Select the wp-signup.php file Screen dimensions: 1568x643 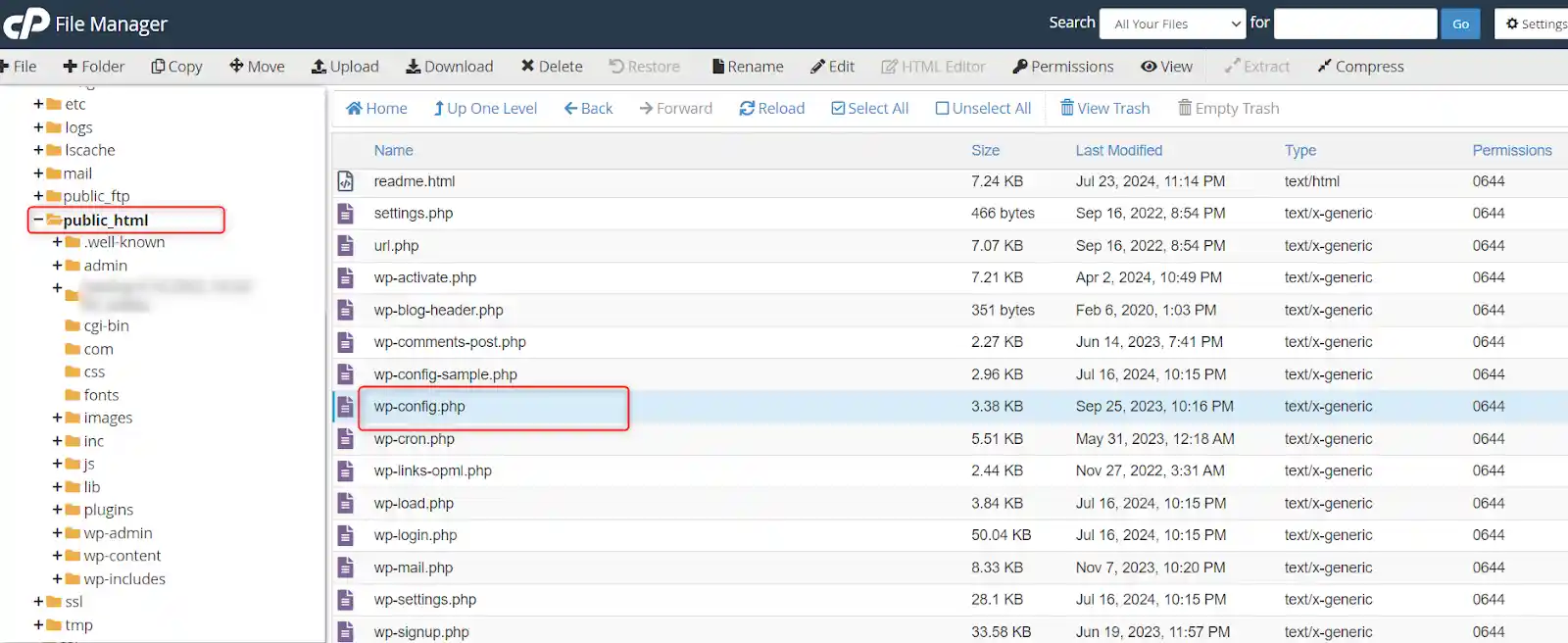click(x=421, y=632)
